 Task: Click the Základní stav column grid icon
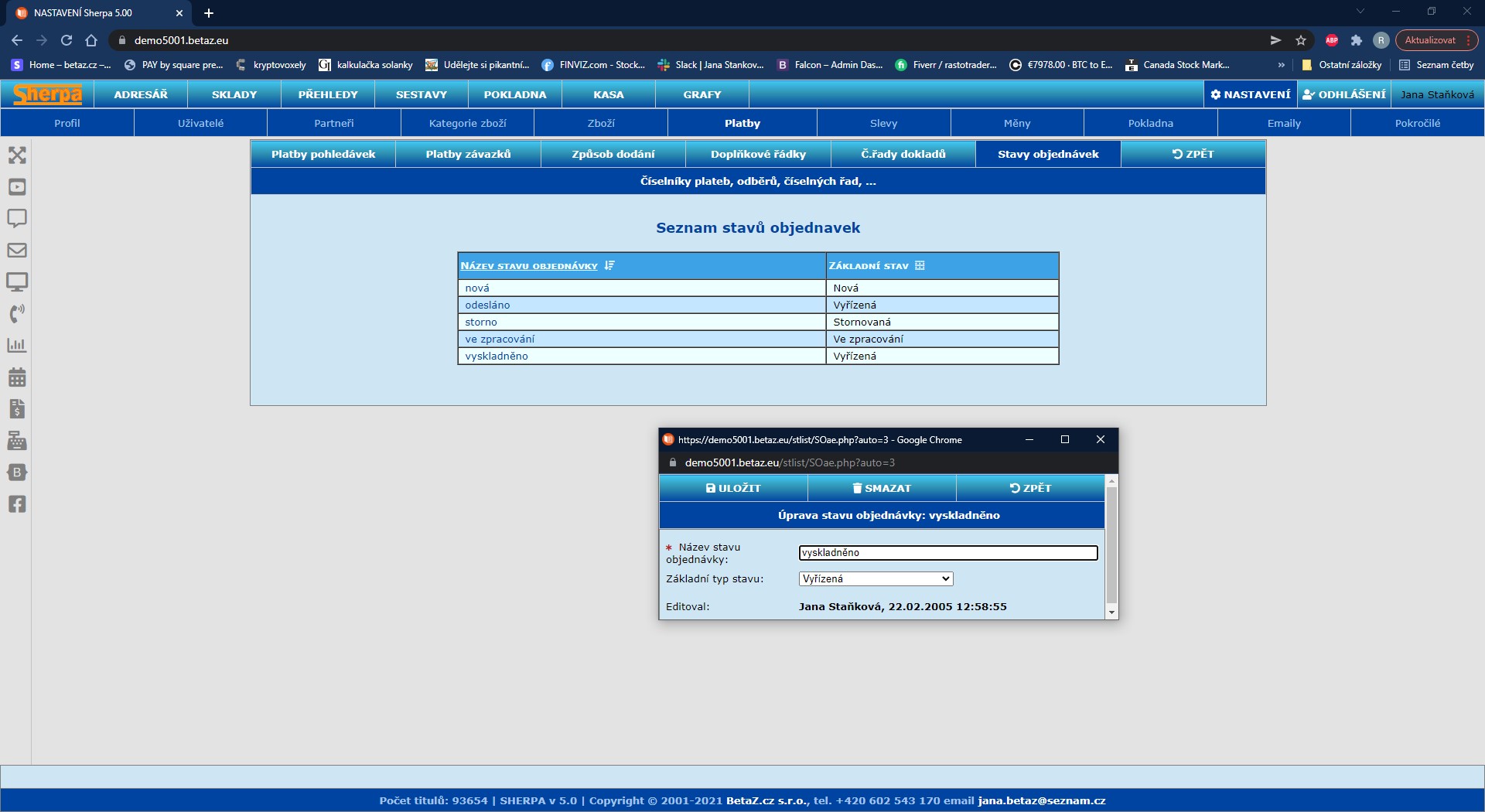(920, 266)
